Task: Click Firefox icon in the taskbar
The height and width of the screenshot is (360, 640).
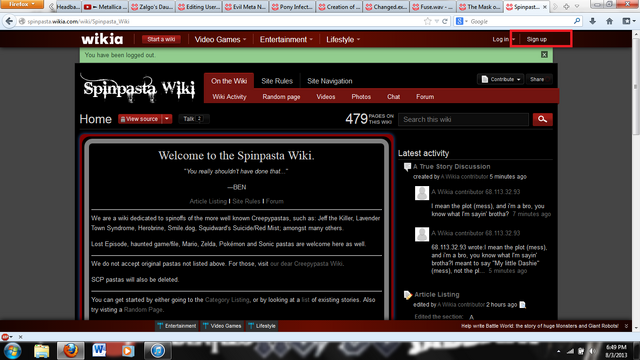Action: pyautogui.click(x=71, y=351)
